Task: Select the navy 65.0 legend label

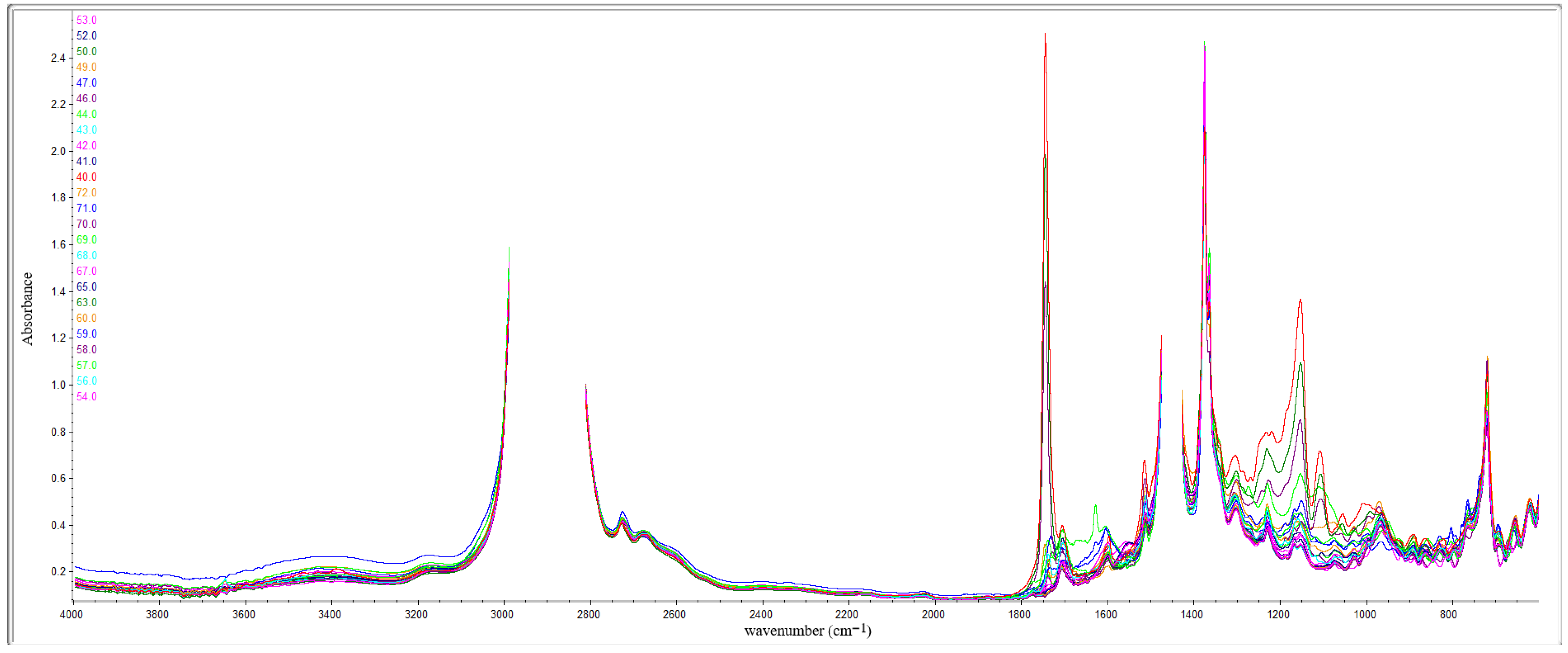Action: (x=86, y=287)
